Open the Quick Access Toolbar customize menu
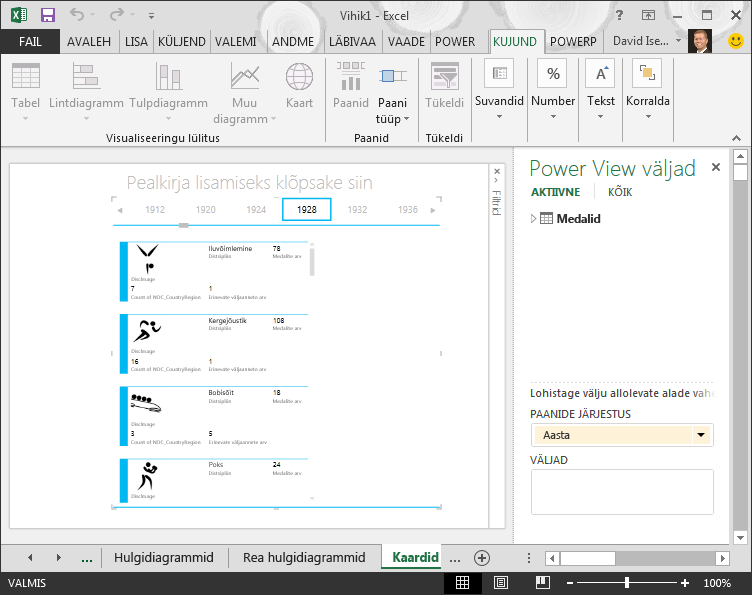This screenshot has width=752, height=595. coord(151,16)
